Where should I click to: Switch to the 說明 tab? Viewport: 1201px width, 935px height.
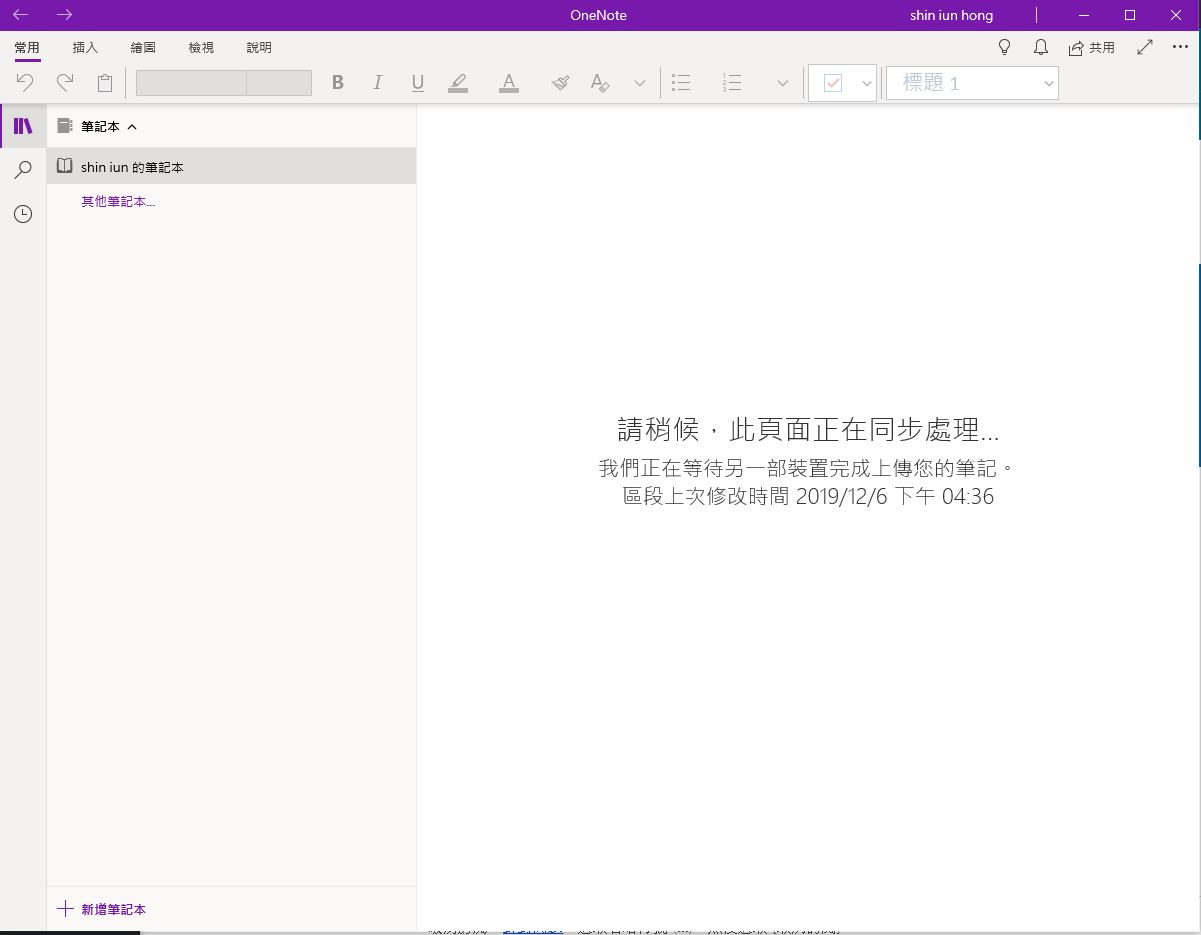[259, 48]
